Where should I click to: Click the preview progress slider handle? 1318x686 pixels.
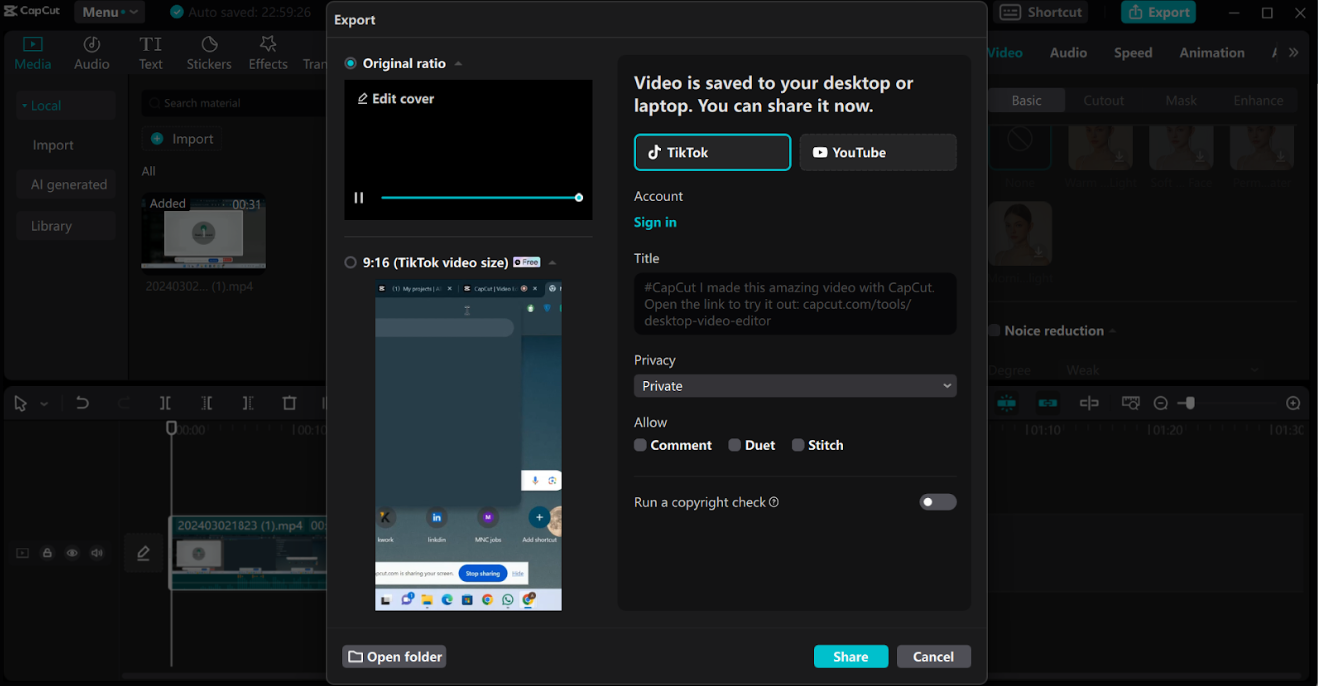tap(579, 198)
